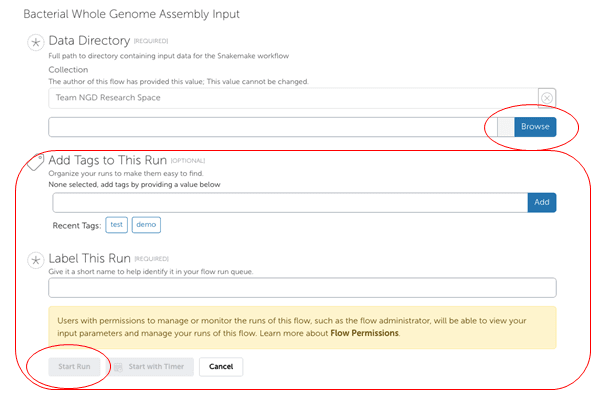This screenshot has width=598, height=403.
Task: Click the tag icon beside Add Tags
Action: coord(35,162)
